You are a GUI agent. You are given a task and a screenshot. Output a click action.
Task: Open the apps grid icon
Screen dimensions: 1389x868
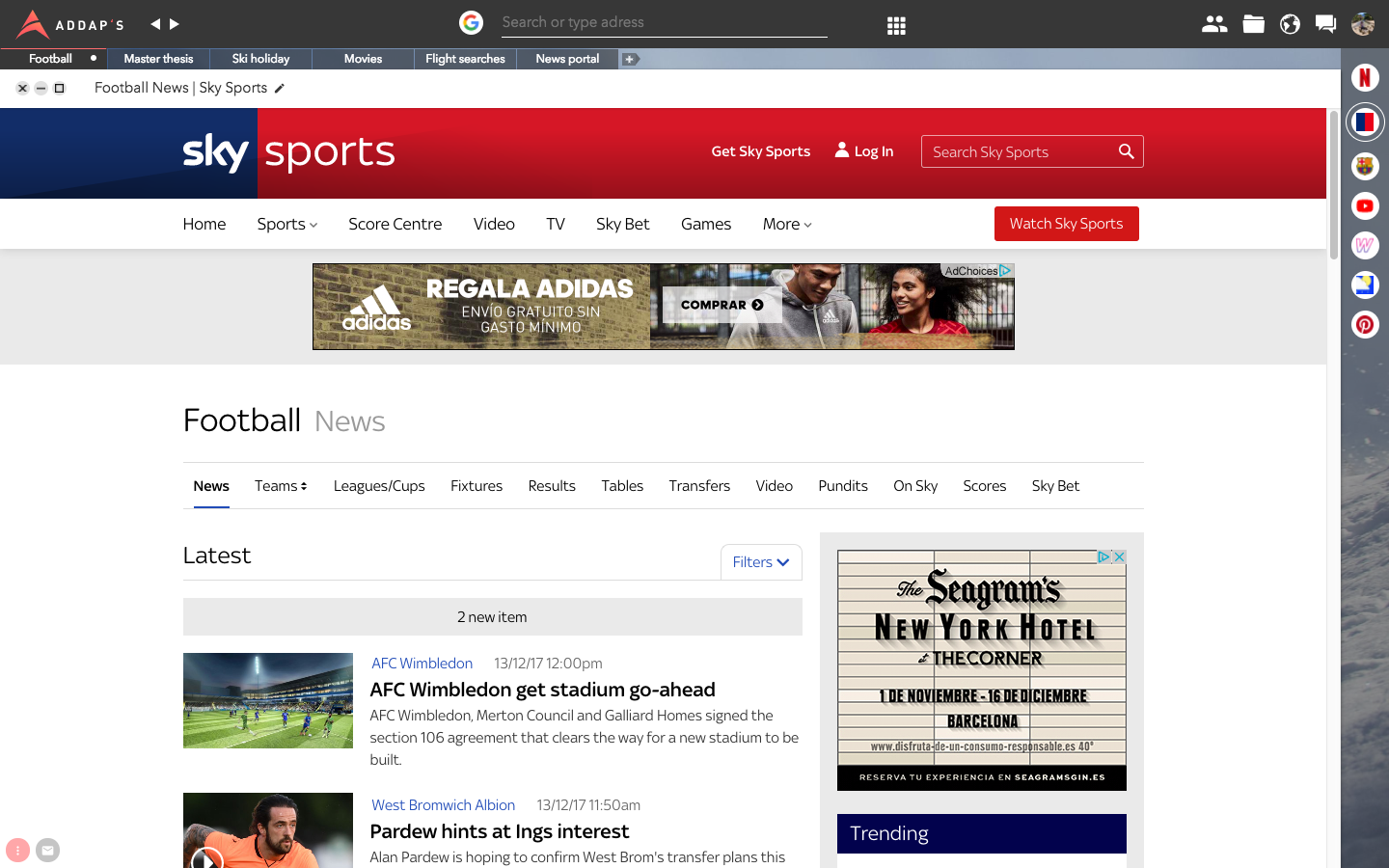pos(896,26)
